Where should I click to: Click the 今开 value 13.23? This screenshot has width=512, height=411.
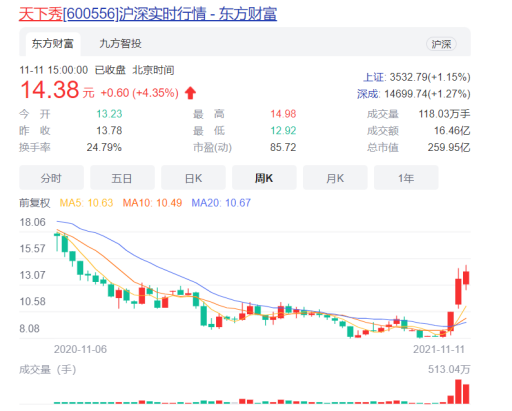(109, 114)
